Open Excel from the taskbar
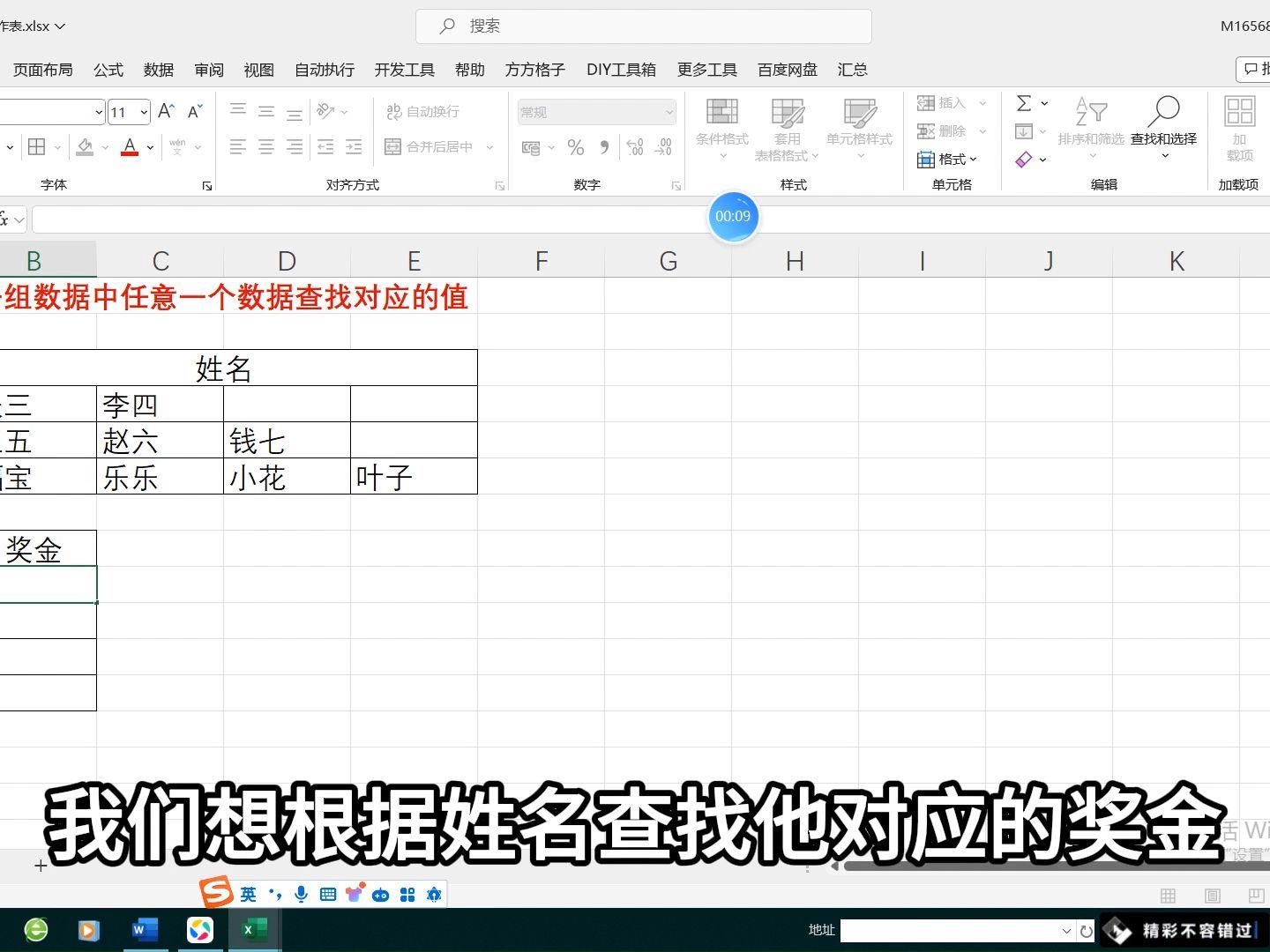Screen dimensions: 1270x952 254,929
